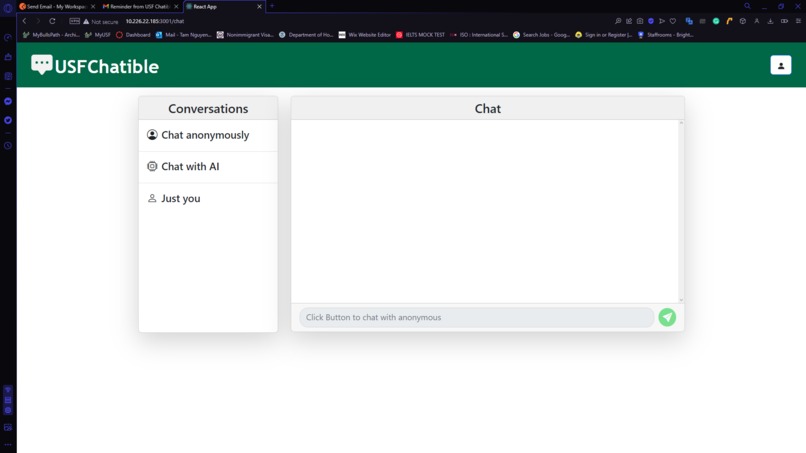Click the message input field

[477, 317]
